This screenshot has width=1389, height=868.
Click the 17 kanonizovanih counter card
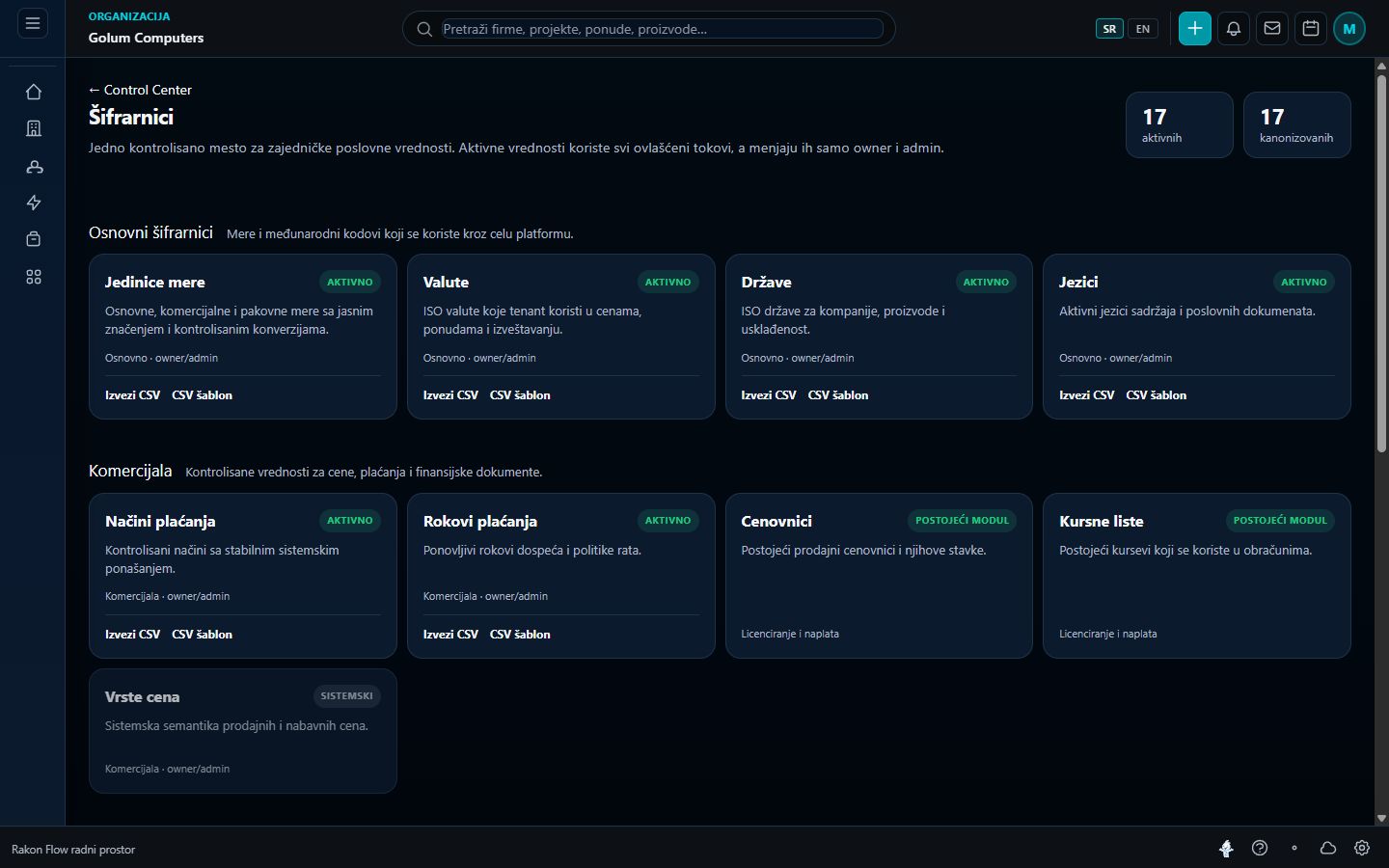click(x=1297, y=124)
